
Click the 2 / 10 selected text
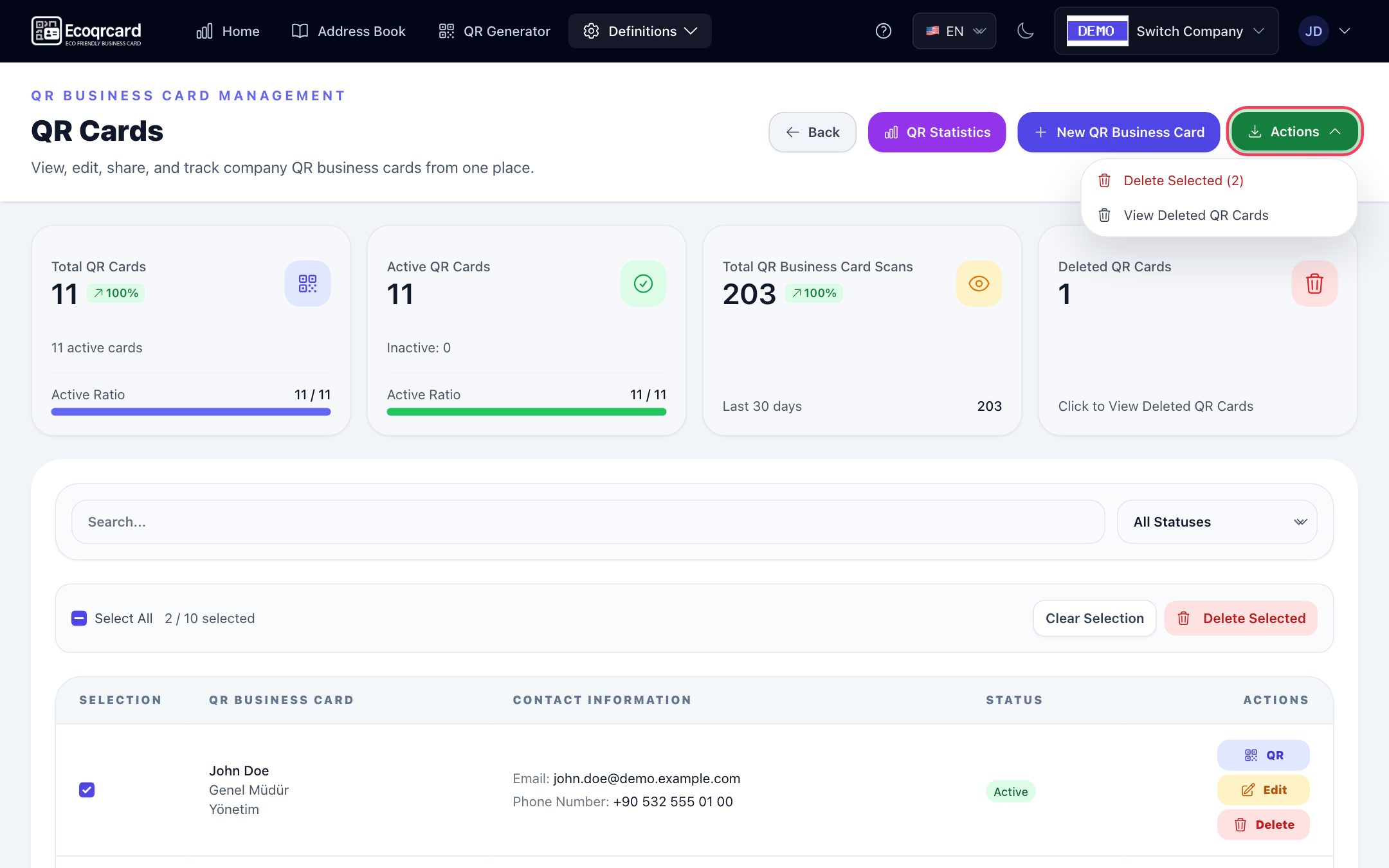click(x=210, y=619)
